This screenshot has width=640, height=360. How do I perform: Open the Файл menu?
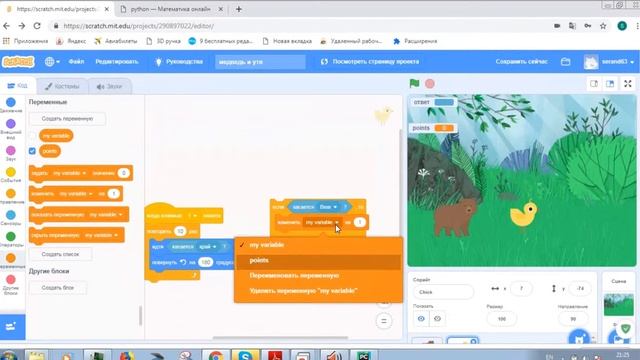76,62
